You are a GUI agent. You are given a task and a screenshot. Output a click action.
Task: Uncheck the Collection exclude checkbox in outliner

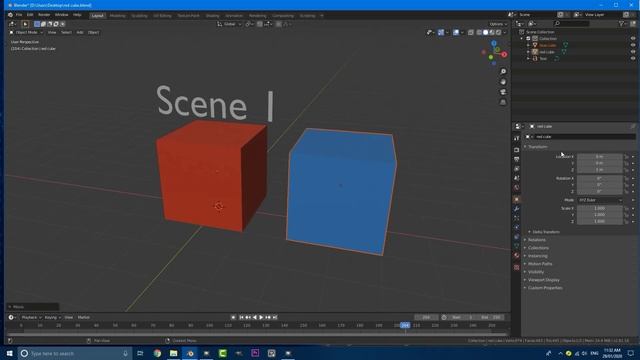pos(528,38)
